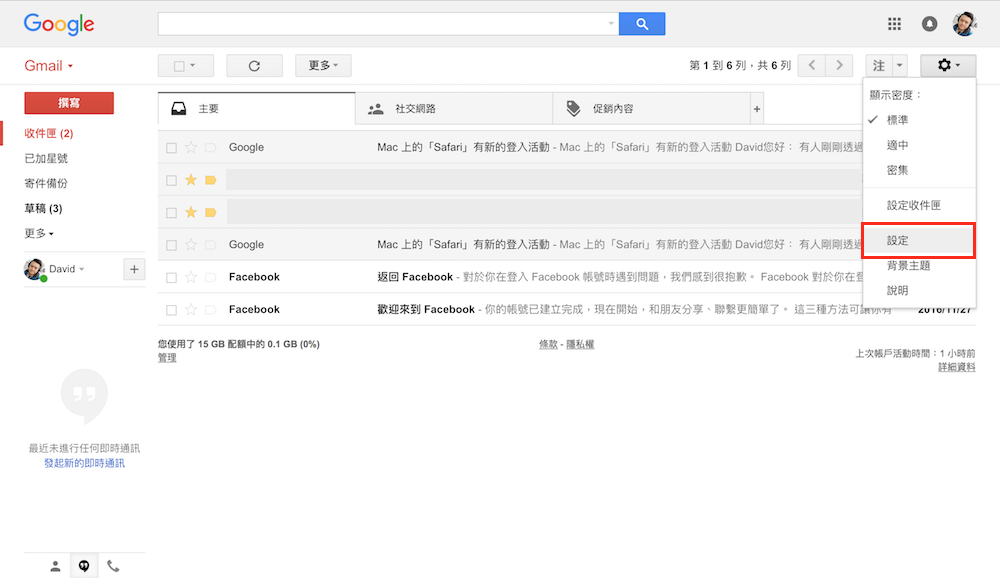The height and width of the screenshot is (578, 1000).
Task: Choose 設定 from the gear menu
Action: (898, 241)
